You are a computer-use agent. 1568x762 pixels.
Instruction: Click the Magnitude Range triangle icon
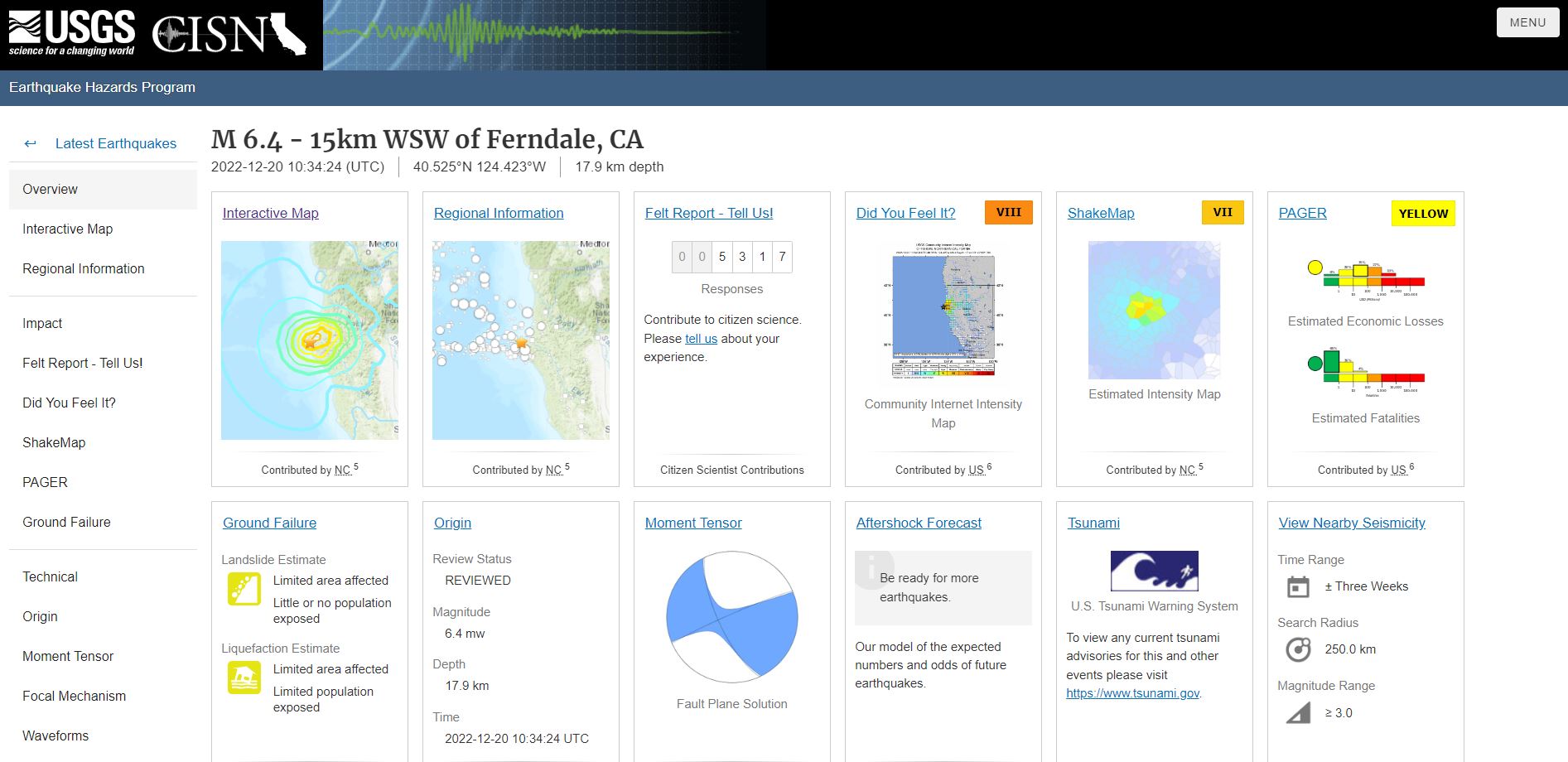click(1298, 712)
